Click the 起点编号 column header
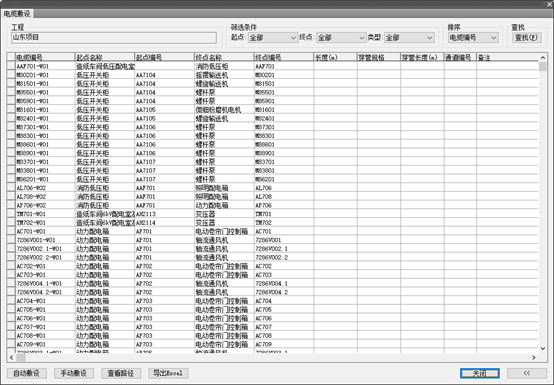554x385 pixels. tap(164, 57)
